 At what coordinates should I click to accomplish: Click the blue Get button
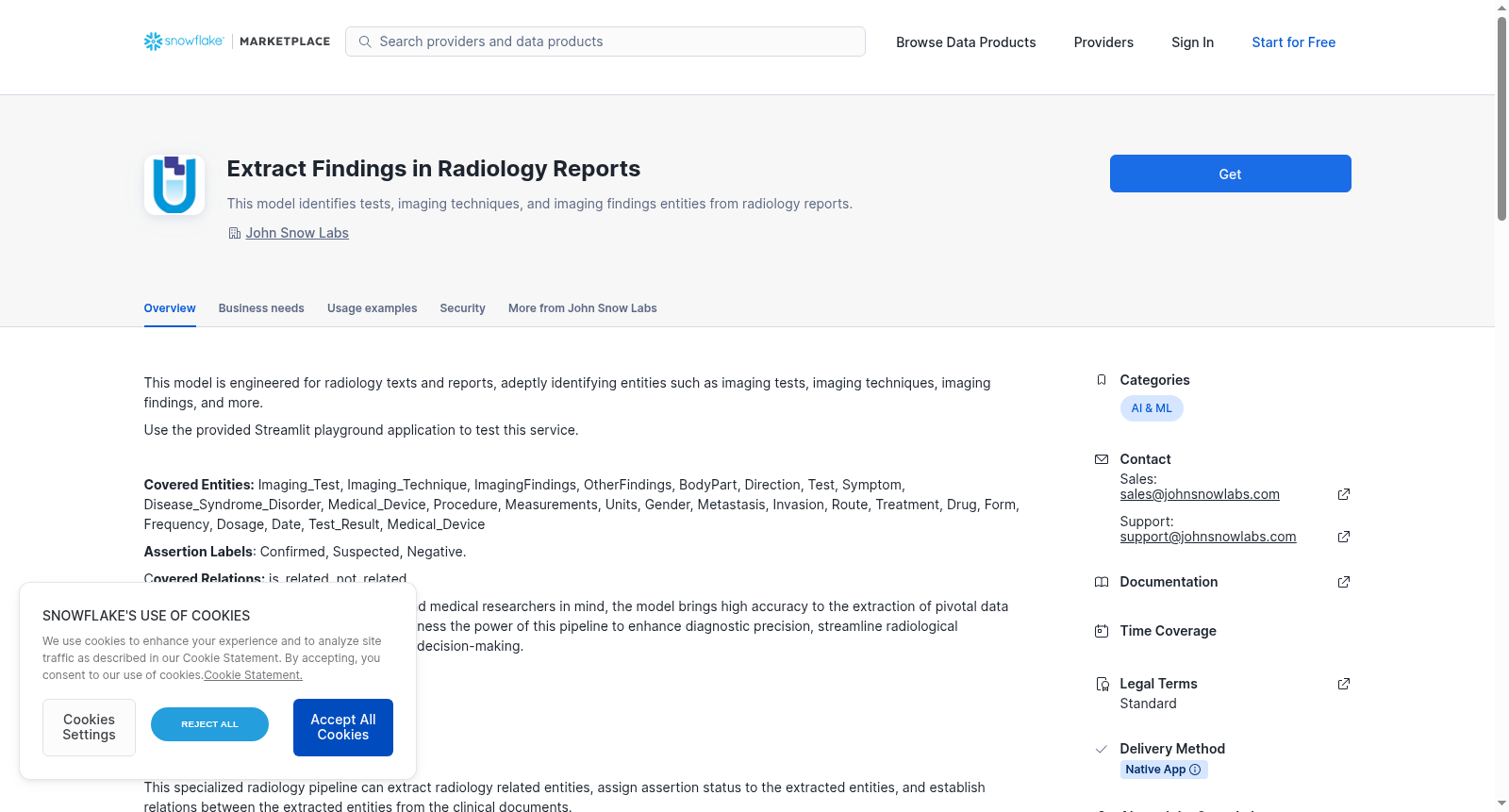point(1230,174)
